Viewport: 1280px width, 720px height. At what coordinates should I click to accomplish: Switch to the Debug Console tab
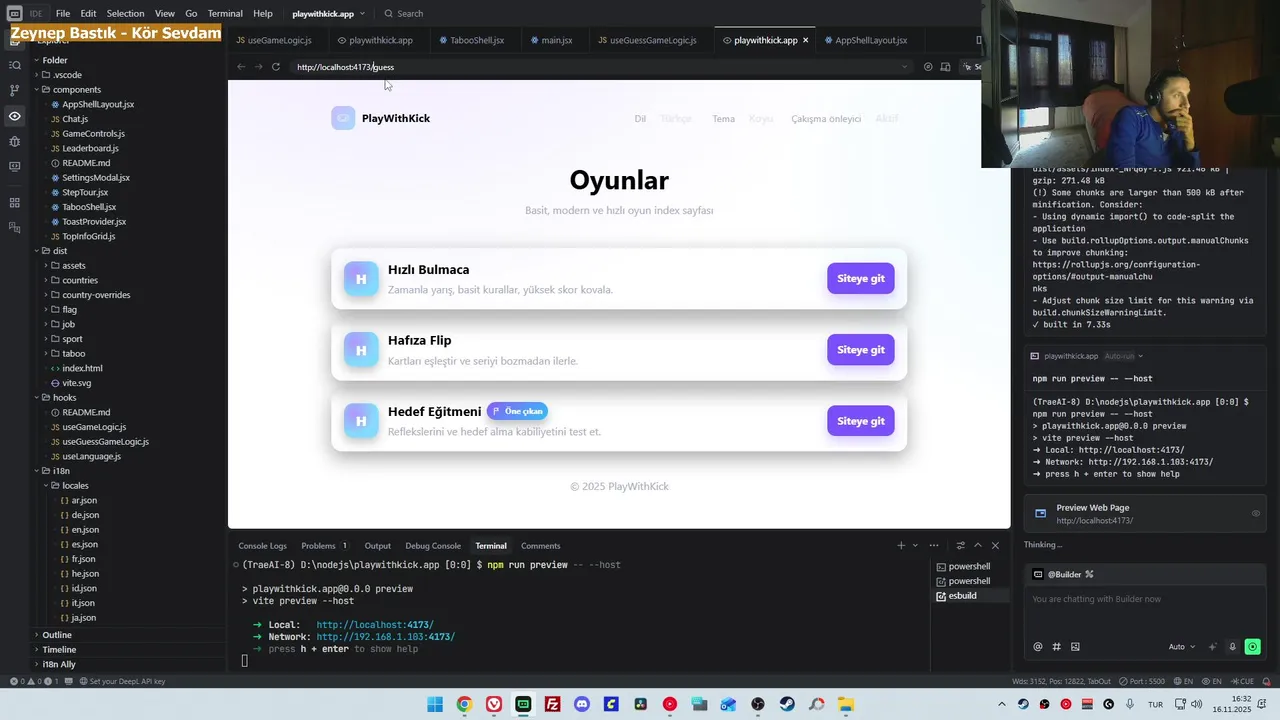(x=433, y=545)
